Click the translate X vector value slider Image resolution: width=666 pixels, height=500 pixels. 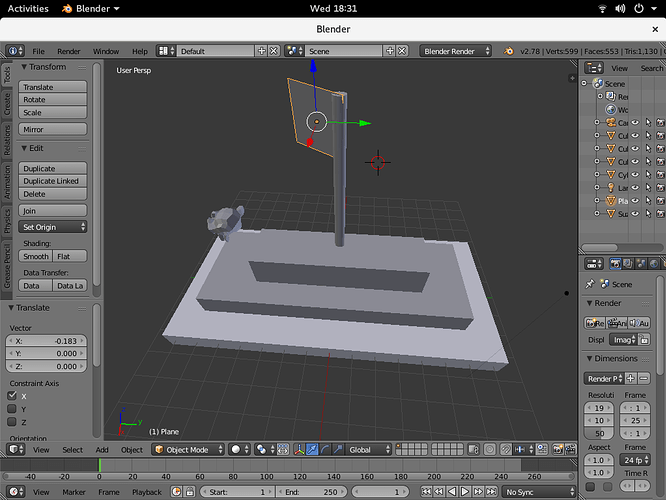[46, 341]
